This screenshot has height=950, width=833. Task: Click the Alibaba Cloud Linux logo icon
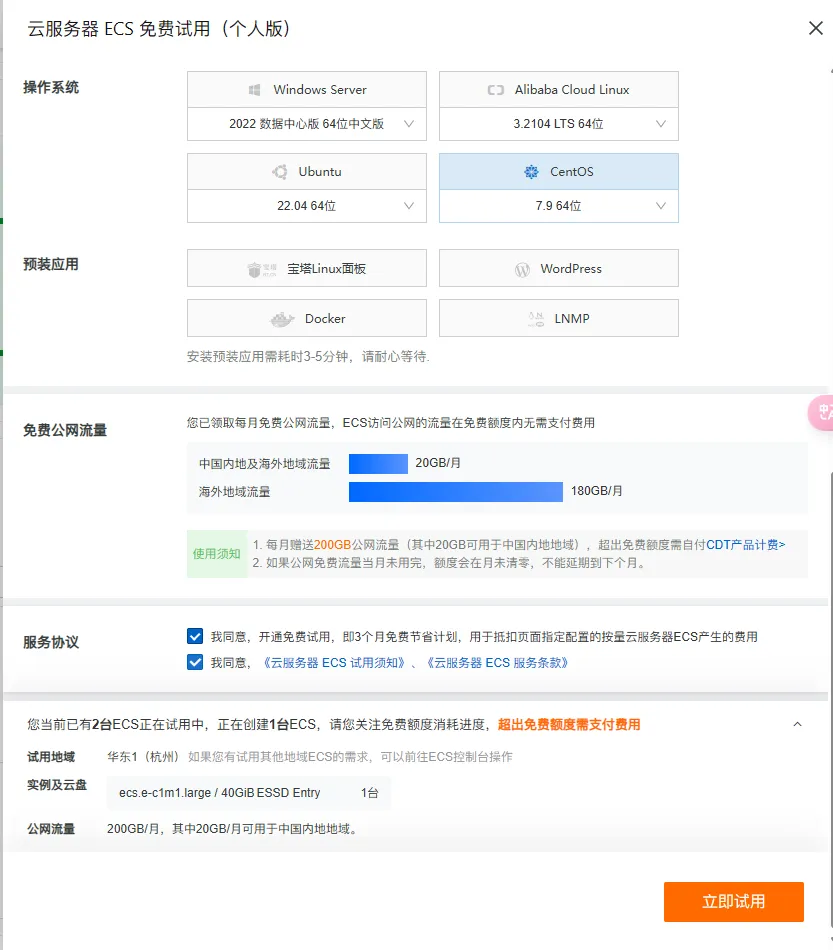coord(496,90)
